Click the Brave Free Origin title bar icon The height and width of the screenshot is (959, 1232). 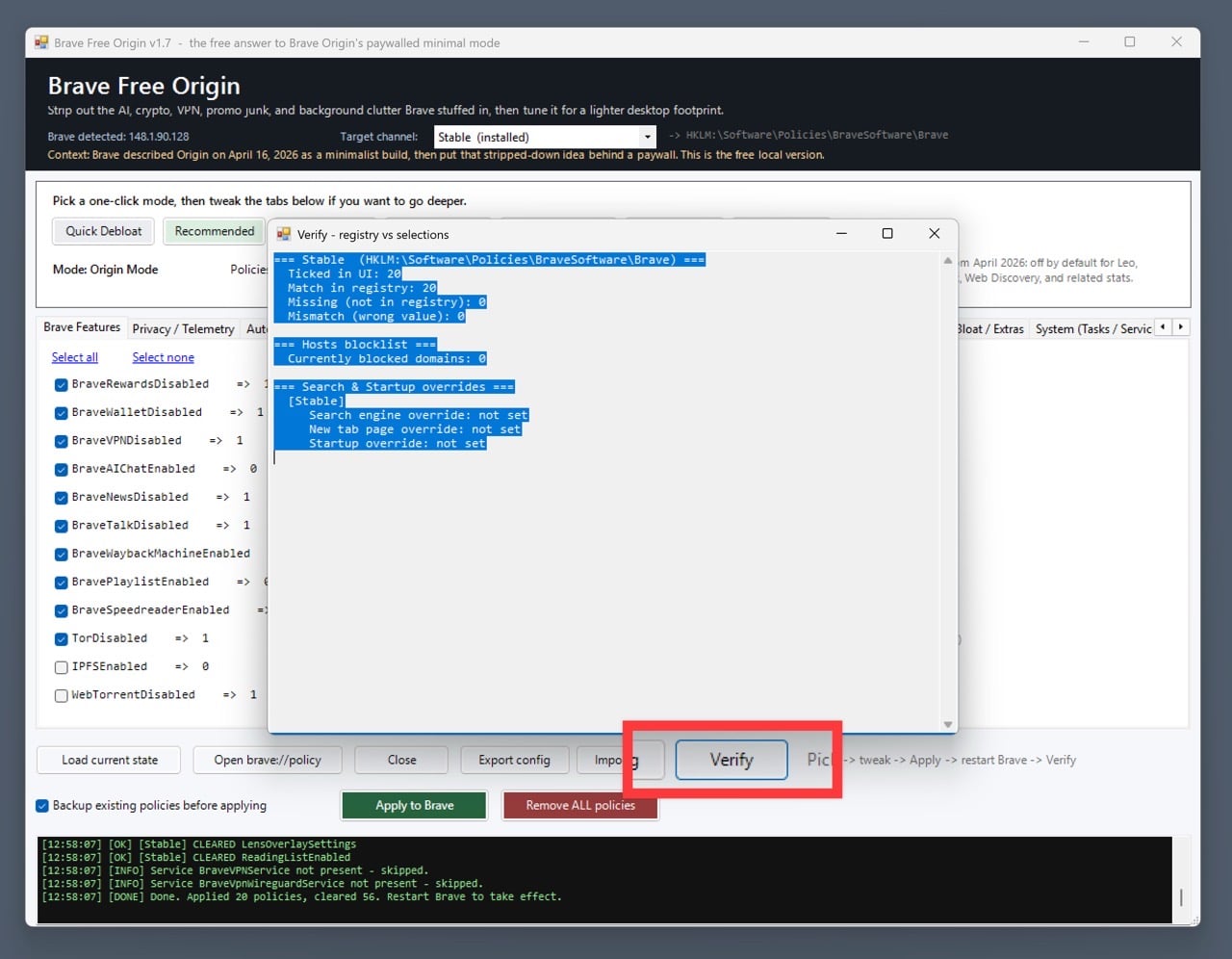(41, 42)
